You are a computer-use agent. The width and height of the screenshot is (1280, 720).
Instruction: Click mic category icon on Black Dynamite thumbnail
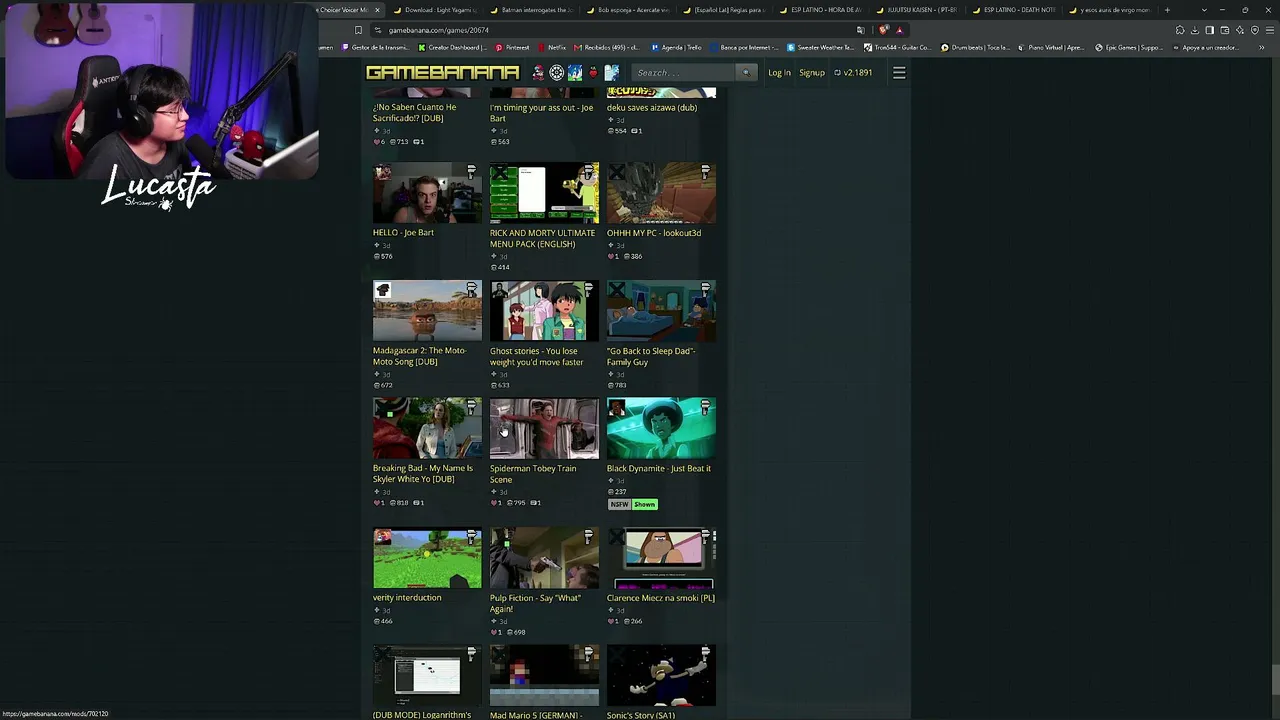(x=706, y=407)
